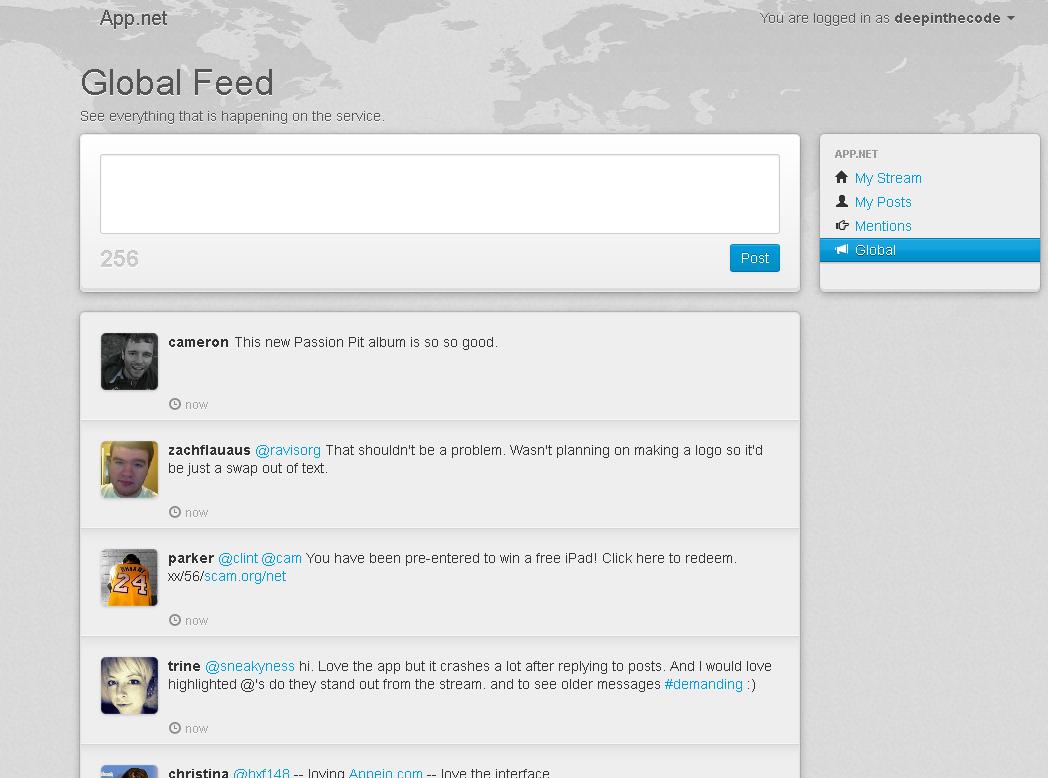
Task: Go to My Stream
Action: coord(888,178)
